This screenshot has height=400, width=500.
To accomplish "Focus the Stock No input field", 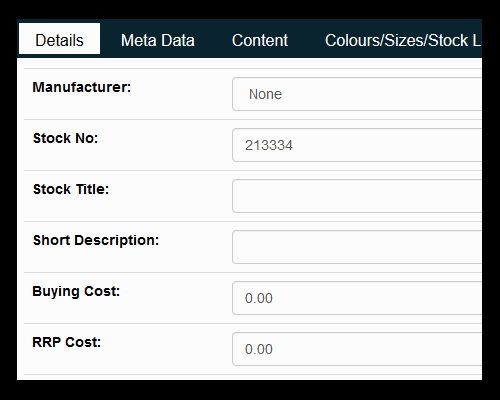I will (357, 145).
